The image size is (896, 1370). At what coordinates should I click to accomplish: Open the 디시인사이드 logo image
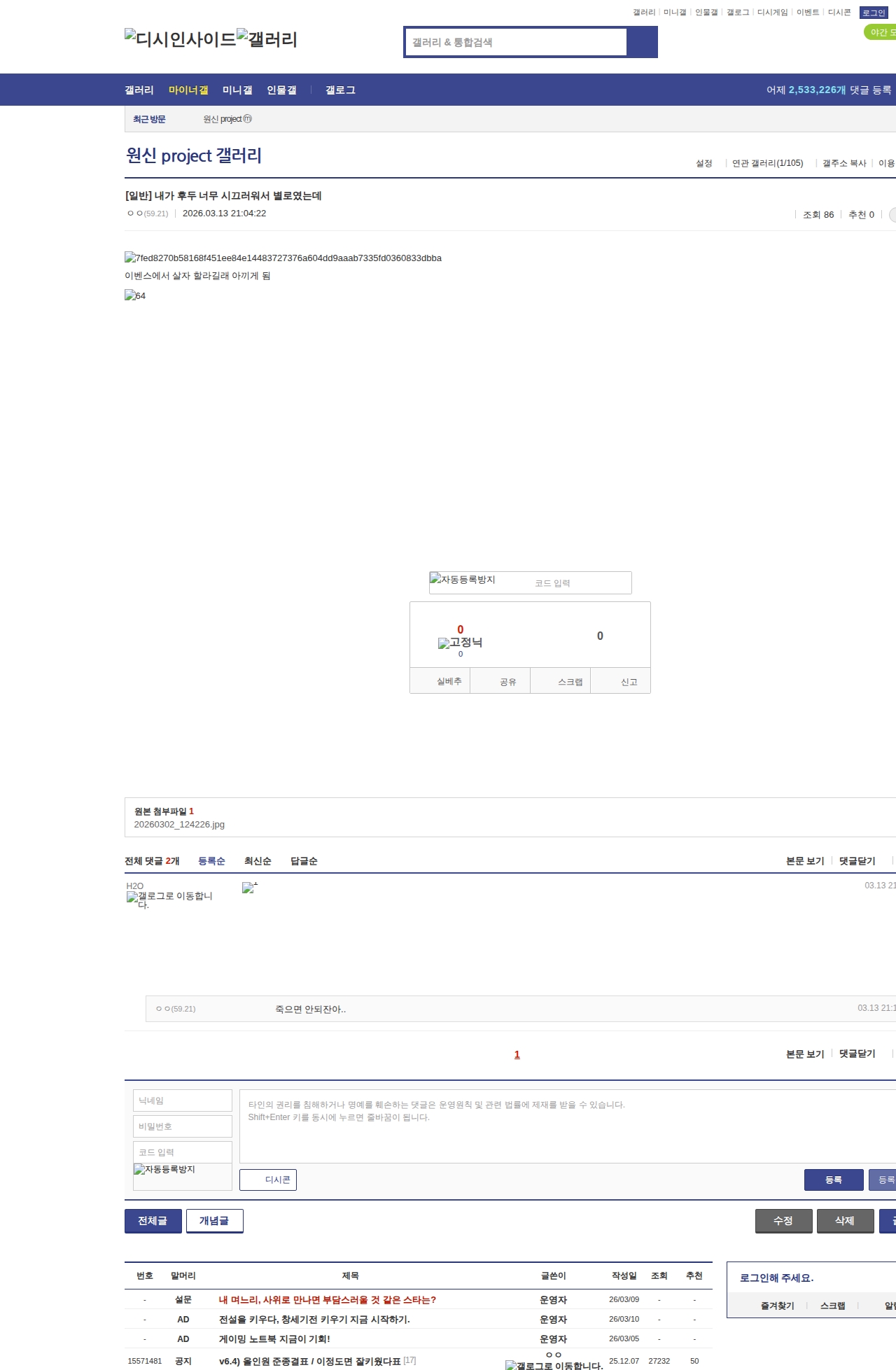pos(181,39)
